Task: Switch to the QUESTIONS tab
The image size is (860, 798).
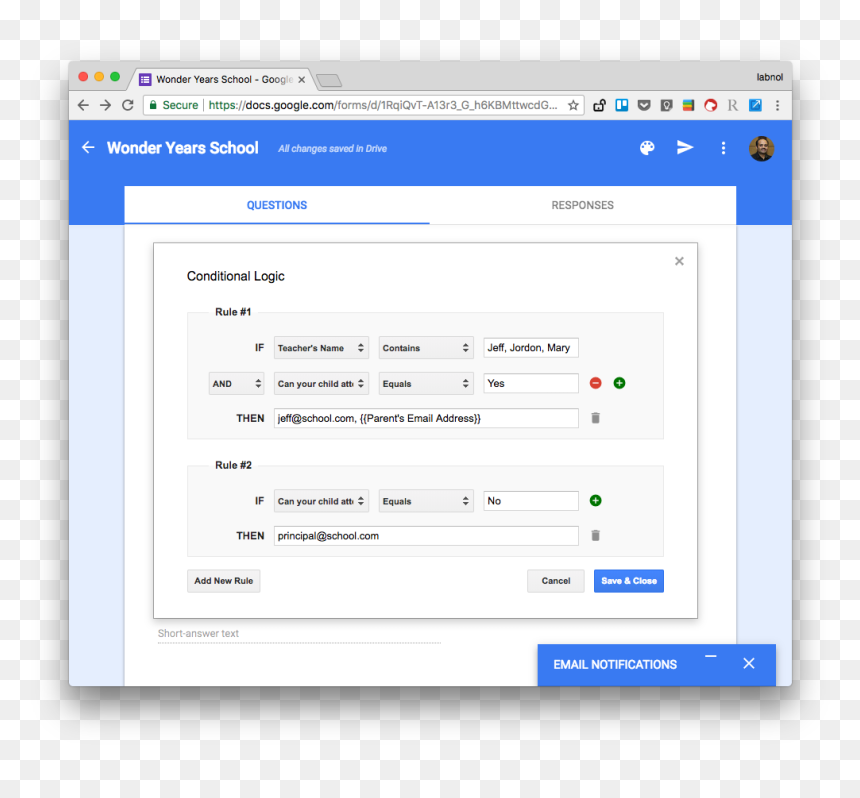Action: (277, 205)
